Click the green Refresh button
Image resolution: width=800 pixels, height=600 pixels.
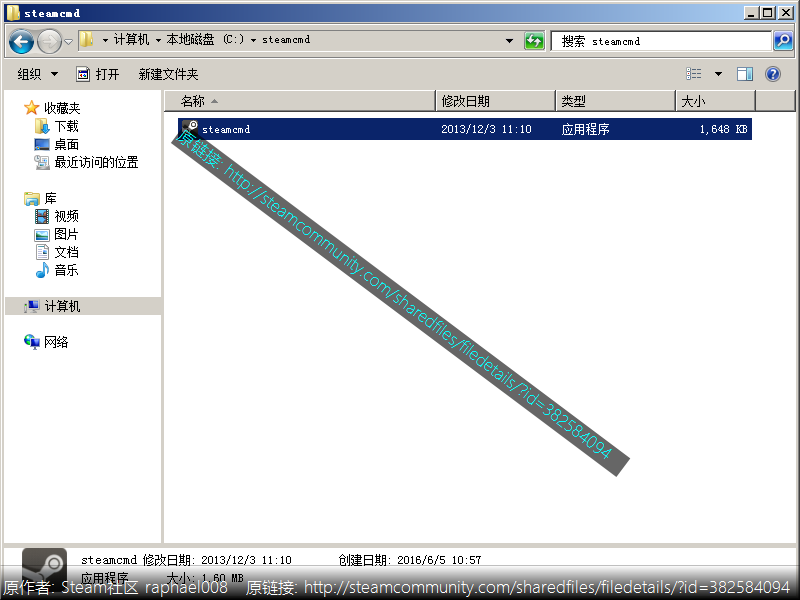(534, 41)
